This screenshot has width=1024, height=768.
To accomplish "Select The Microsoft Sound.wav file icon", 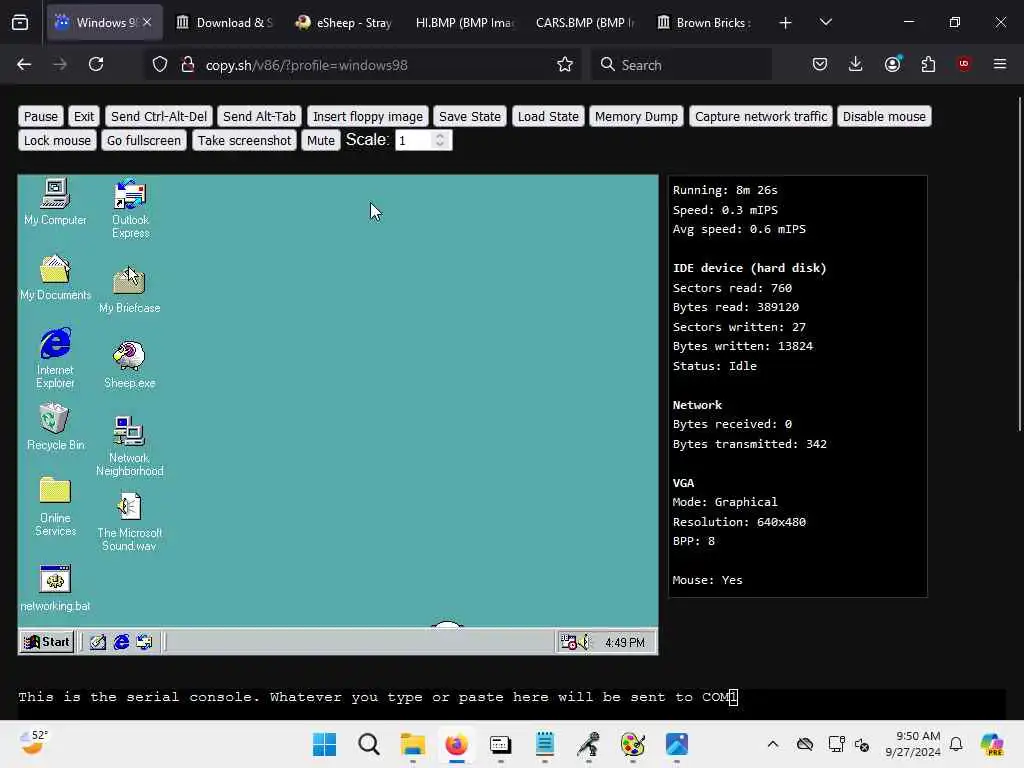I will tap(129, 521).
